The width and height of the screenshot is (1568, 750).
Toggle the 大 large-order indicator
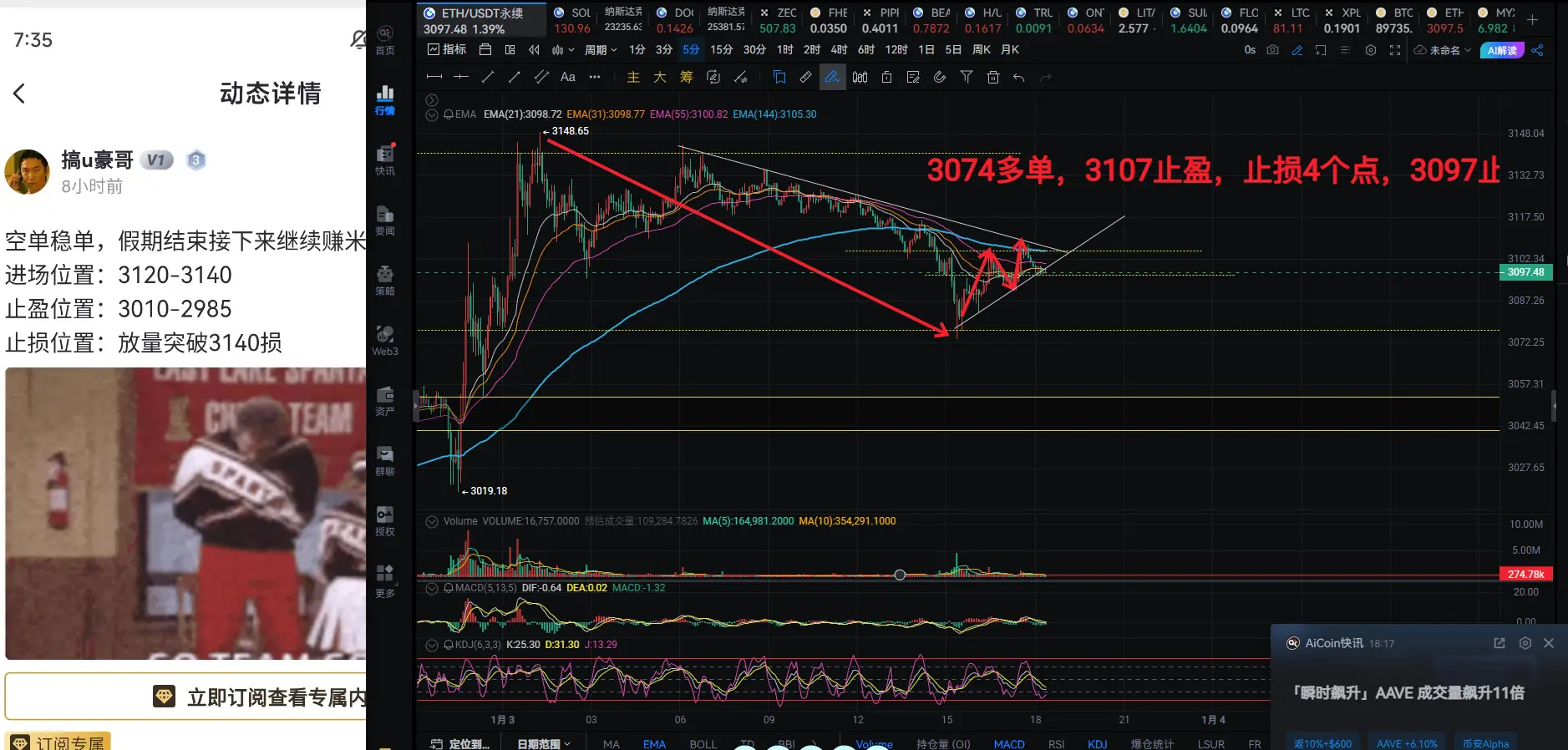pyautogui.click(x=660, y=77)
